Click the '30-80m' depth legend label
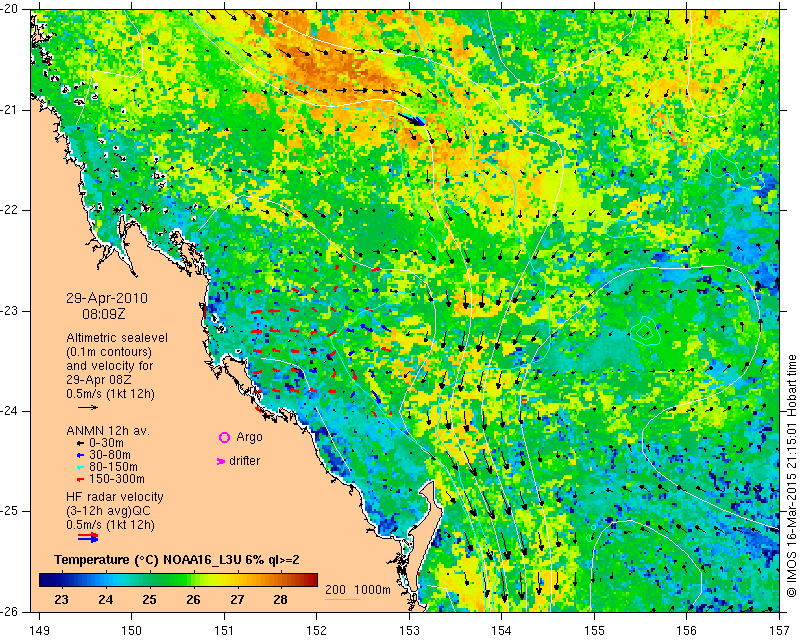The width and height of the screenshot is (800, 640). 110,455
